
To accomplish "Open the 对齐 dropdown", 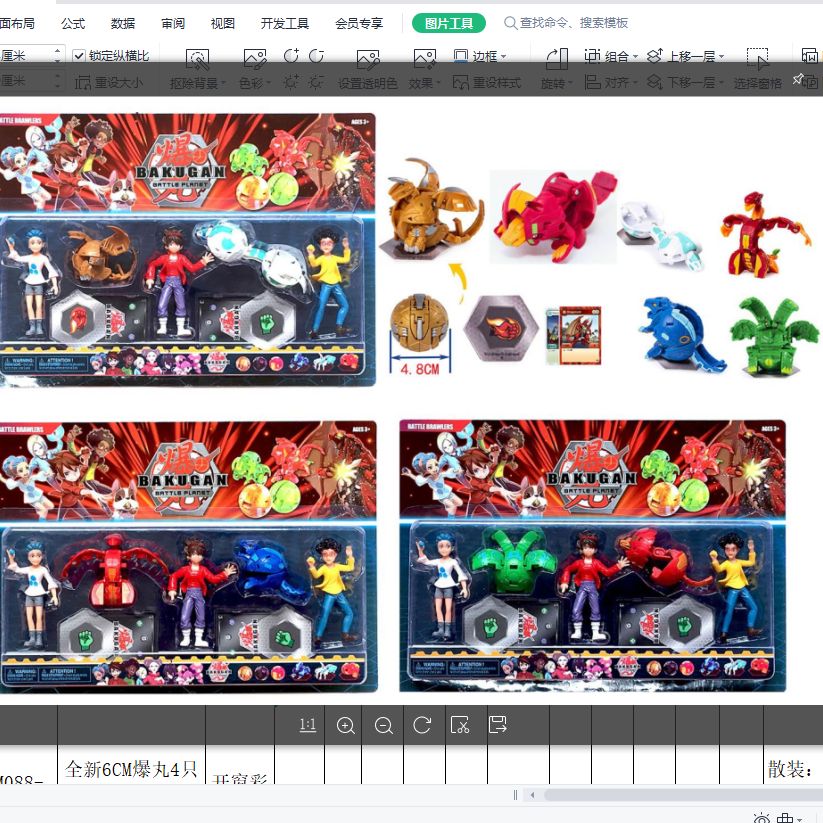I will point(611,82).
